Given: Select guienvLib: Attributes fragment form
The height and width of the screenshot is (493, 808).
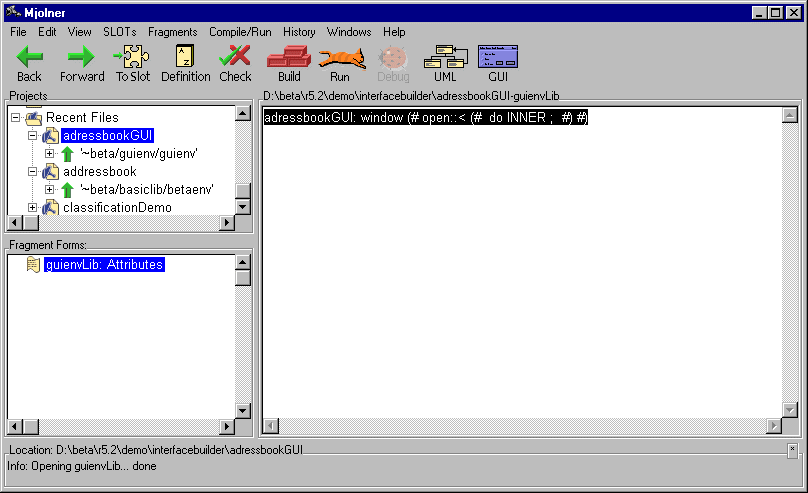Looking at the screenshot, I should click(104, 265).
